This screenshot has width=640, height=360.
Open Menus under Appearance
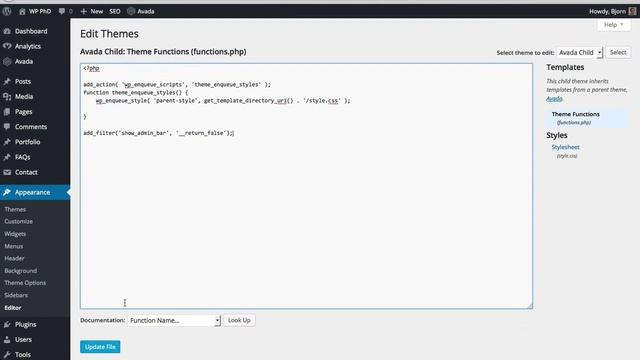[13, 246]
